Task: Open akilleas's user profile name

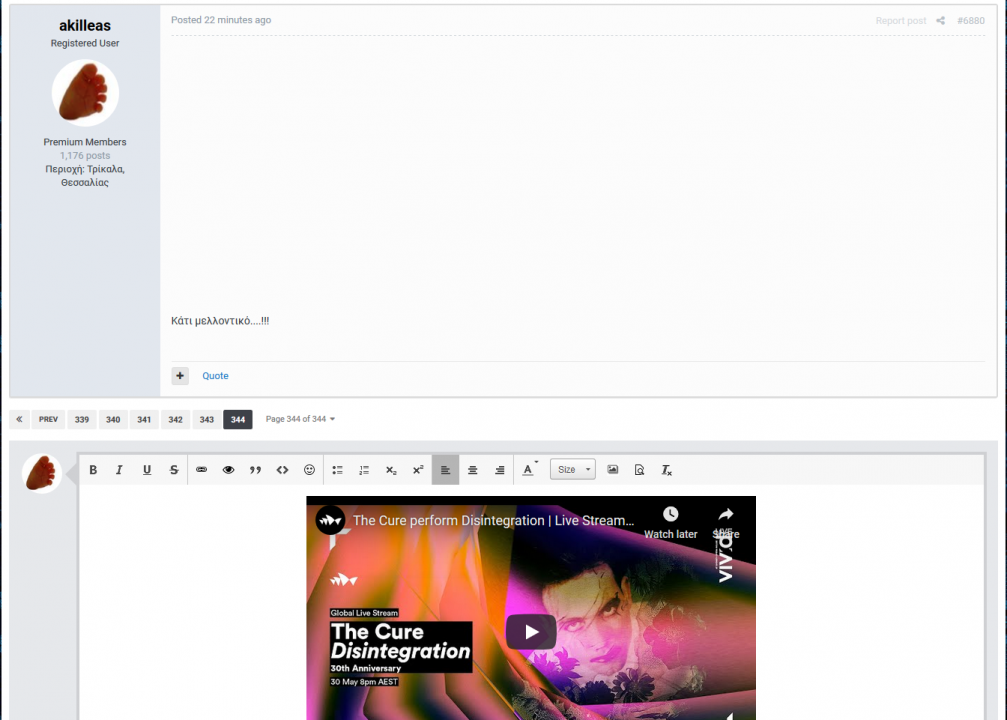Action: click(85, 26)
